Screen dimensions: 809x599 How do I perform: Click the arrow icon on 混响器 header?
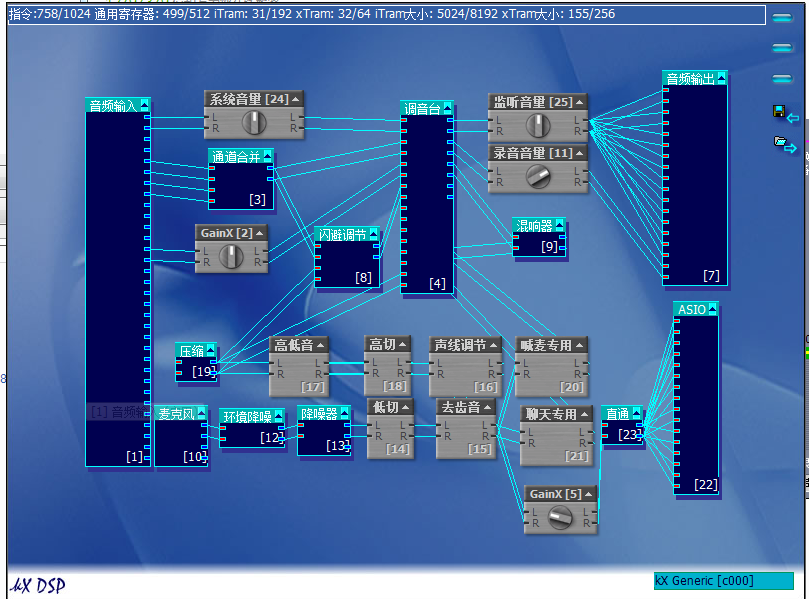point(560,225)
